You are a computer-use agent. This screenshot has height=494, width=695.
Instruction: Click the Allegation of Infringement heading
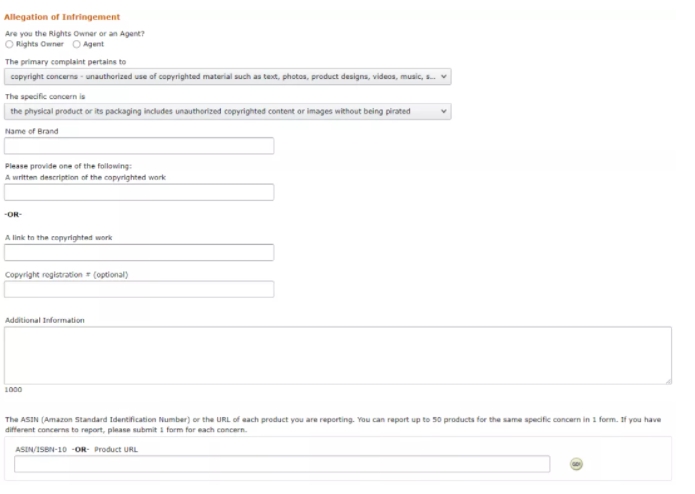(x=62, y=17)
